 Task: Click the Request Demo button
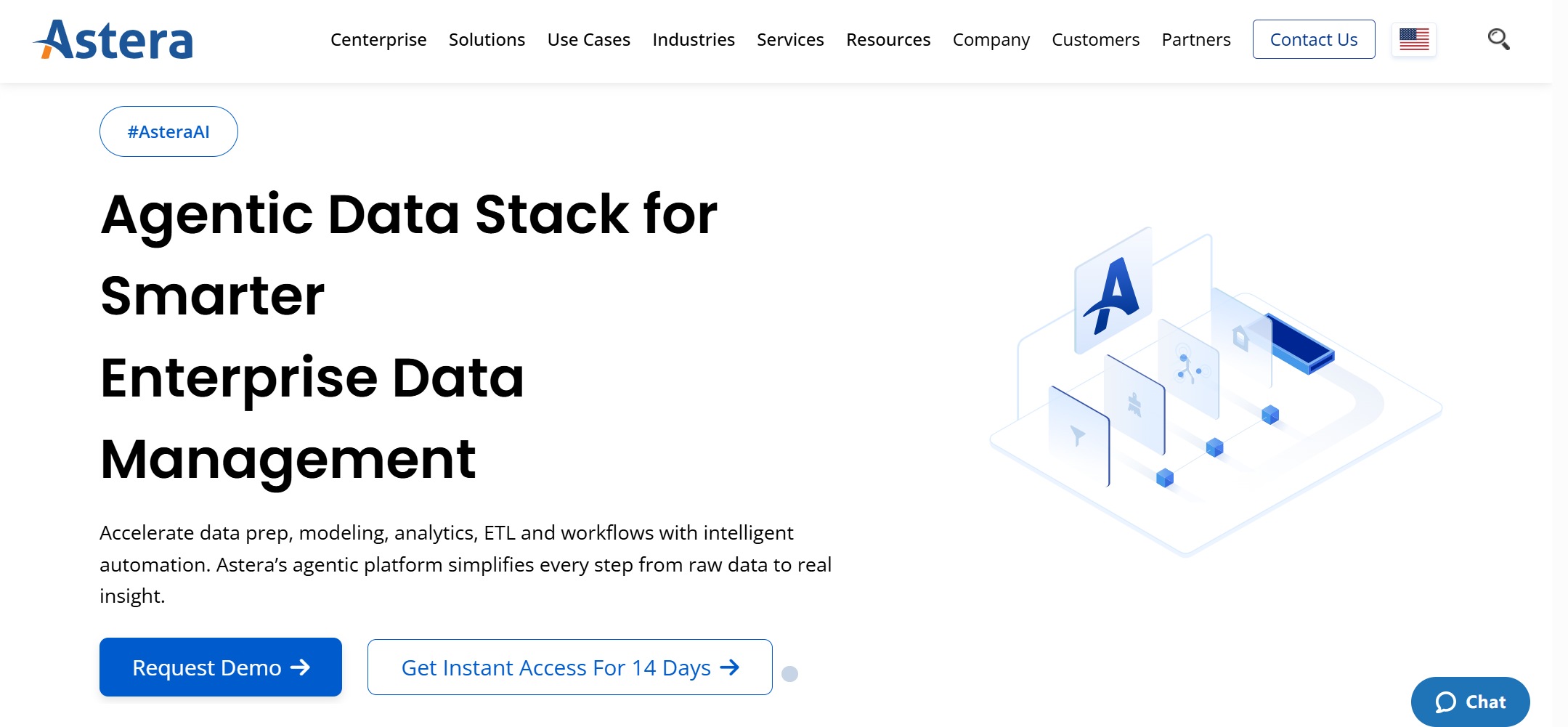221,667
